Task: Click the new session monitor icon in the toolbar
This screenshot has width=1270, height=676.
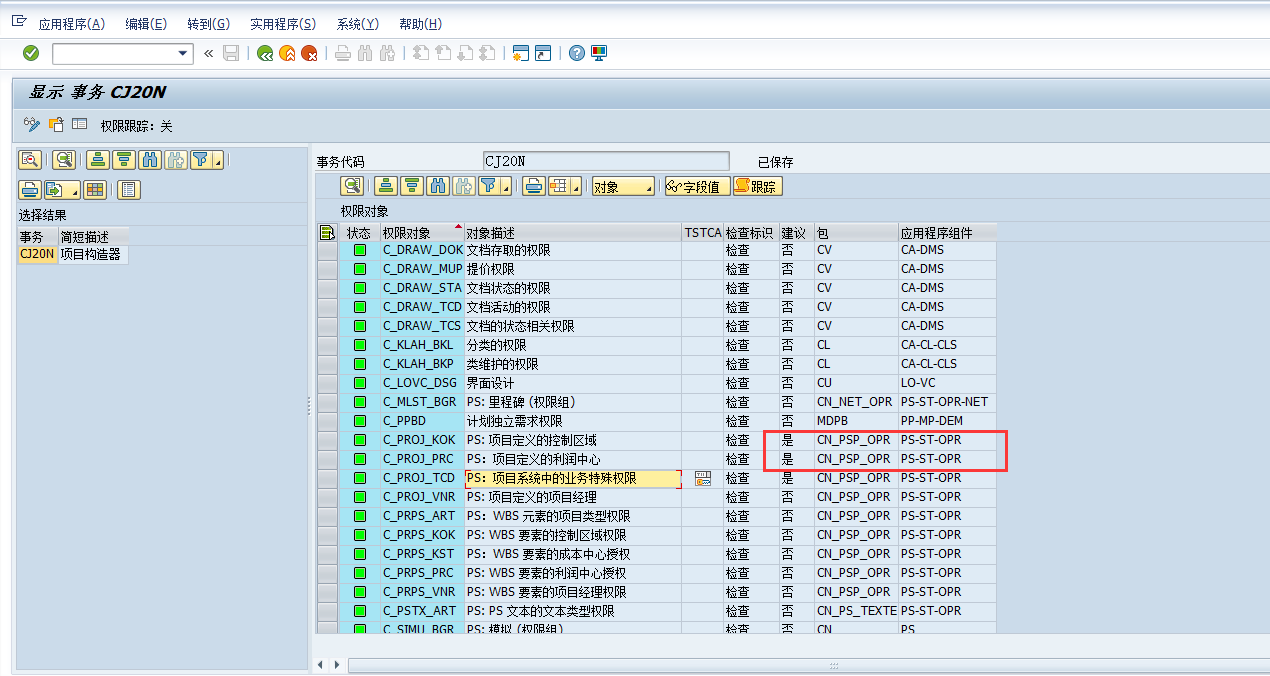Action: (520, 54)
